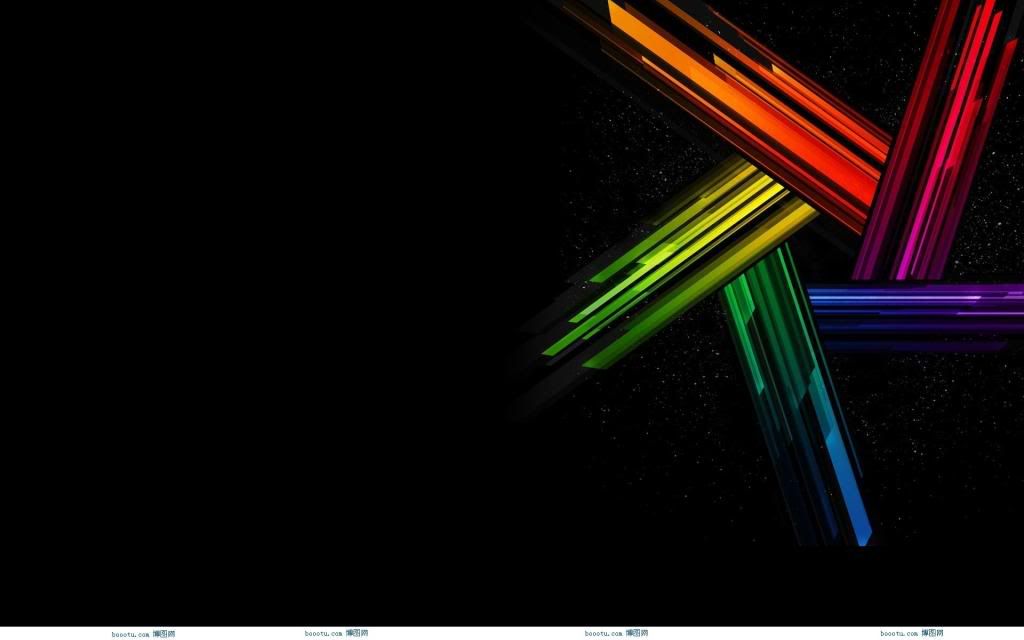This screenshot has width=1024, height=640.
Task: Click the lime green end of the left beam
Action: coord(610,310)
